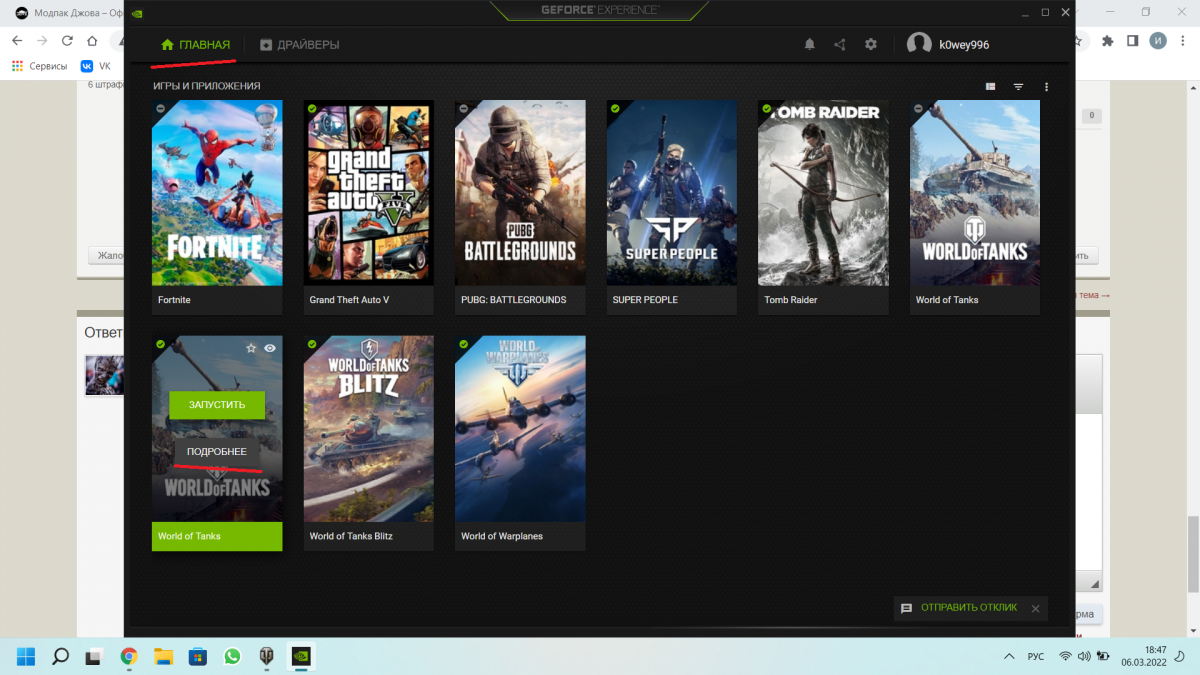Open the Wi-Fi network tray icon
This screenshot has height=675, width=1200.
coord(1065,657)
